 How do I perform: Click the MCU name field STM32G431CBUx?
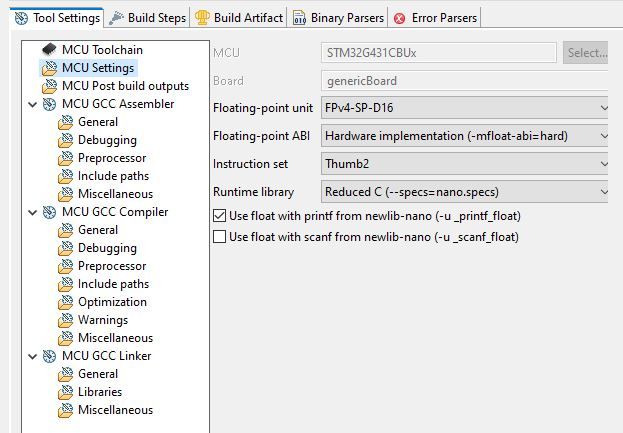[439, 52]
